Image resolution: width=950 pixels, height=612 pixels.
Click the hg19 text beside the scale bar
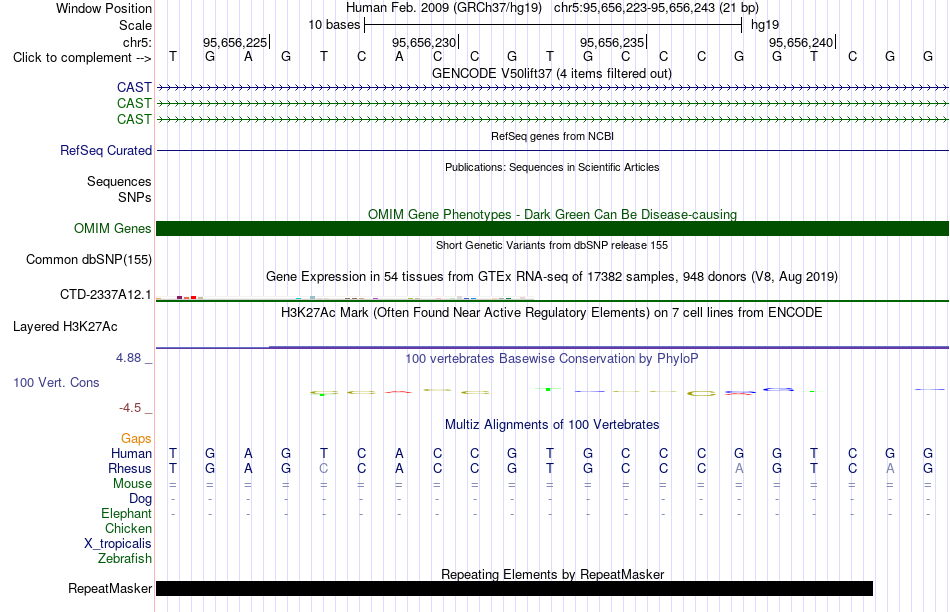[765, 25]
